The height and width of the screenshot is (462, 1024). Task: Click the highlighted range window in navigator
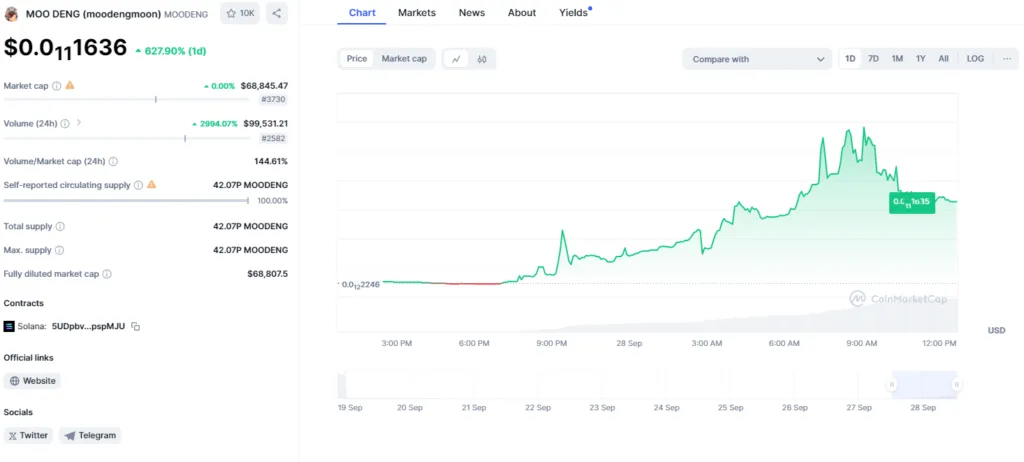point(924,385)
